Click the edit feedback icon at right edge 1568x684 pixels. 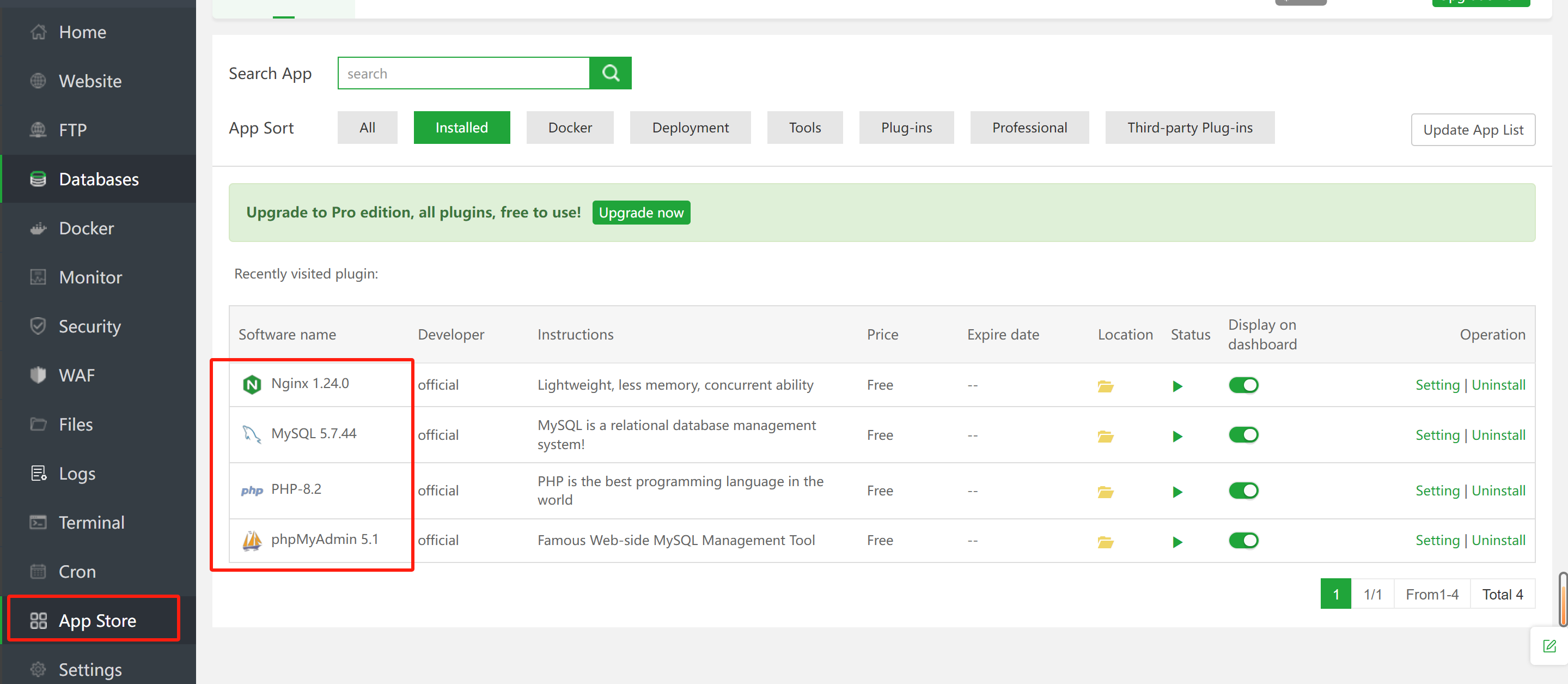pyautogui.click(x=1549, y=646)
